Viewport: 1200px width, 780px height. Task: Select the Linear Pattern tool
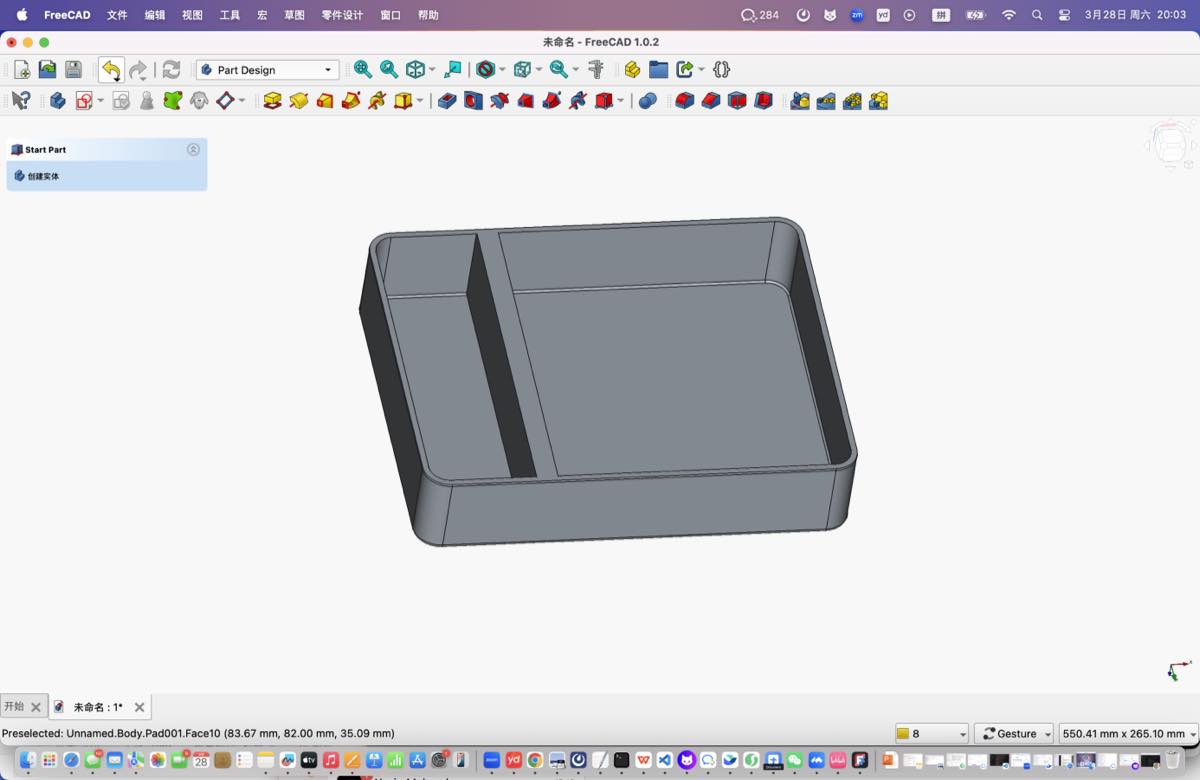(x=826, y=101)
